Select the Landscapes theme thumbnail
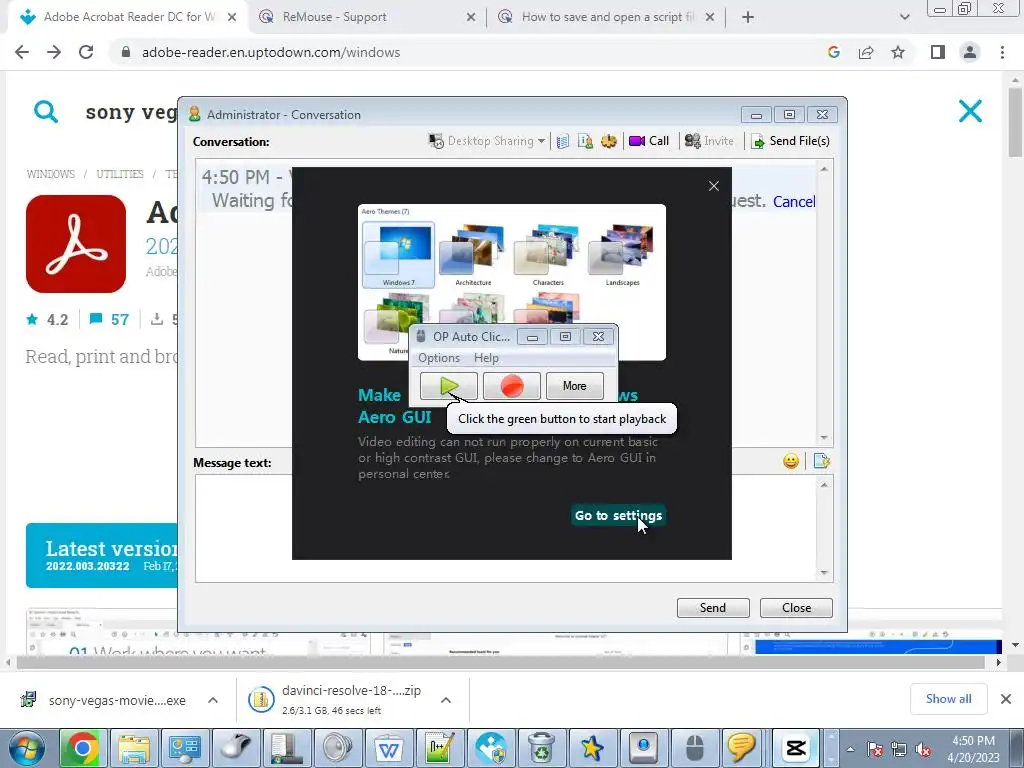Viewport: 1024px width, 768px height. 622,255
